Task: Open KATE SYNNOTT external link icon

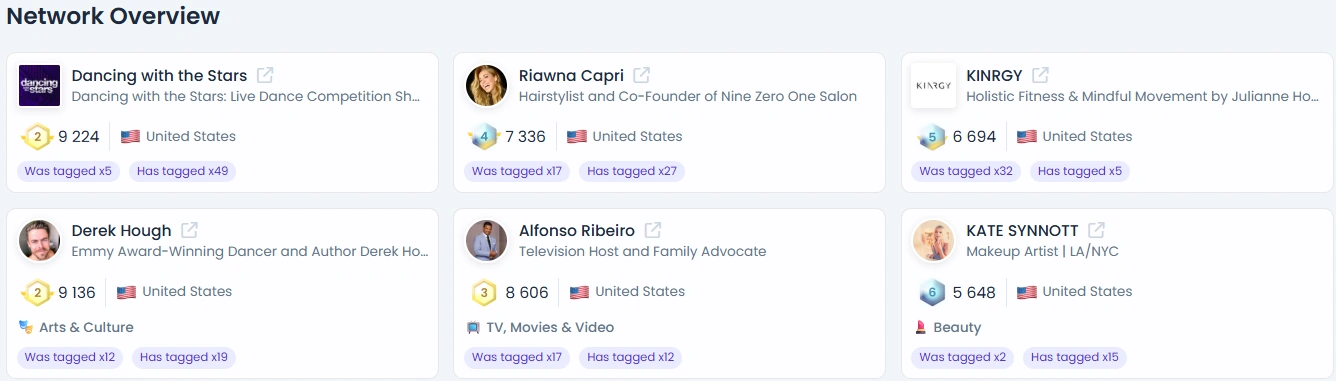Action: (1096, 230)
